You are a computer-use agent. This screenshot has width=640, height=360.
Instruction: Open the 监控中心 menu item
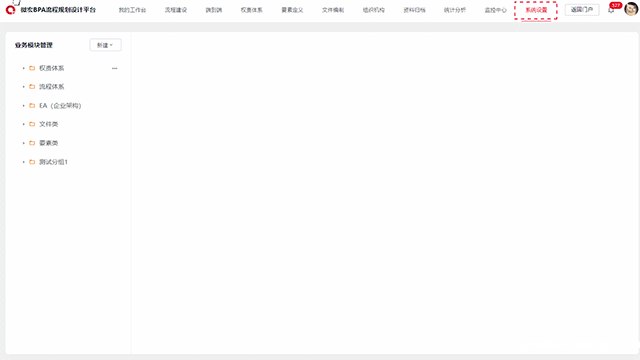point(496,10)
